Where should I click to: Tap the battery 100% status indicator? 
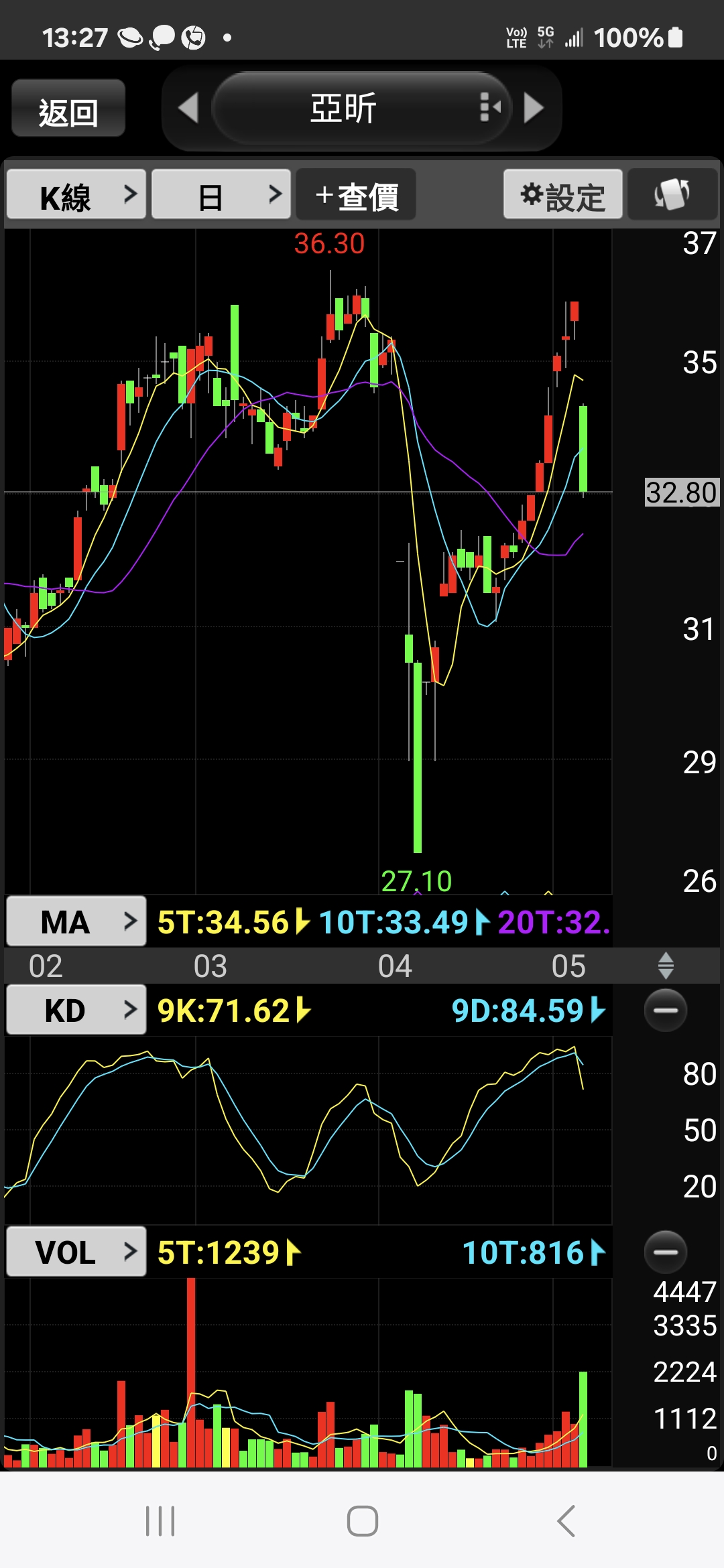638,38
